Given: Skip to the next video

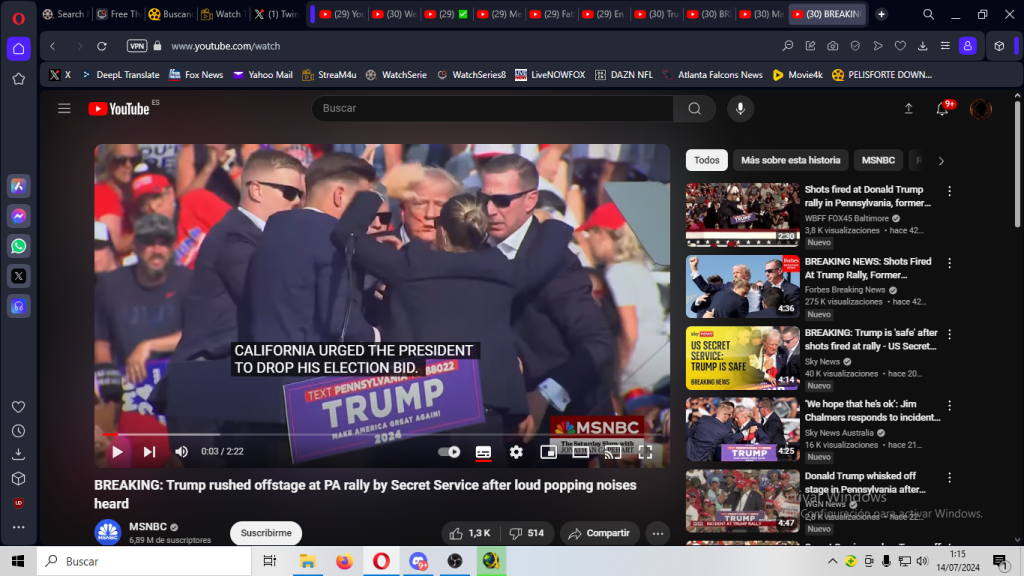Looking at the screenshot, I should [x=150, y=452].
